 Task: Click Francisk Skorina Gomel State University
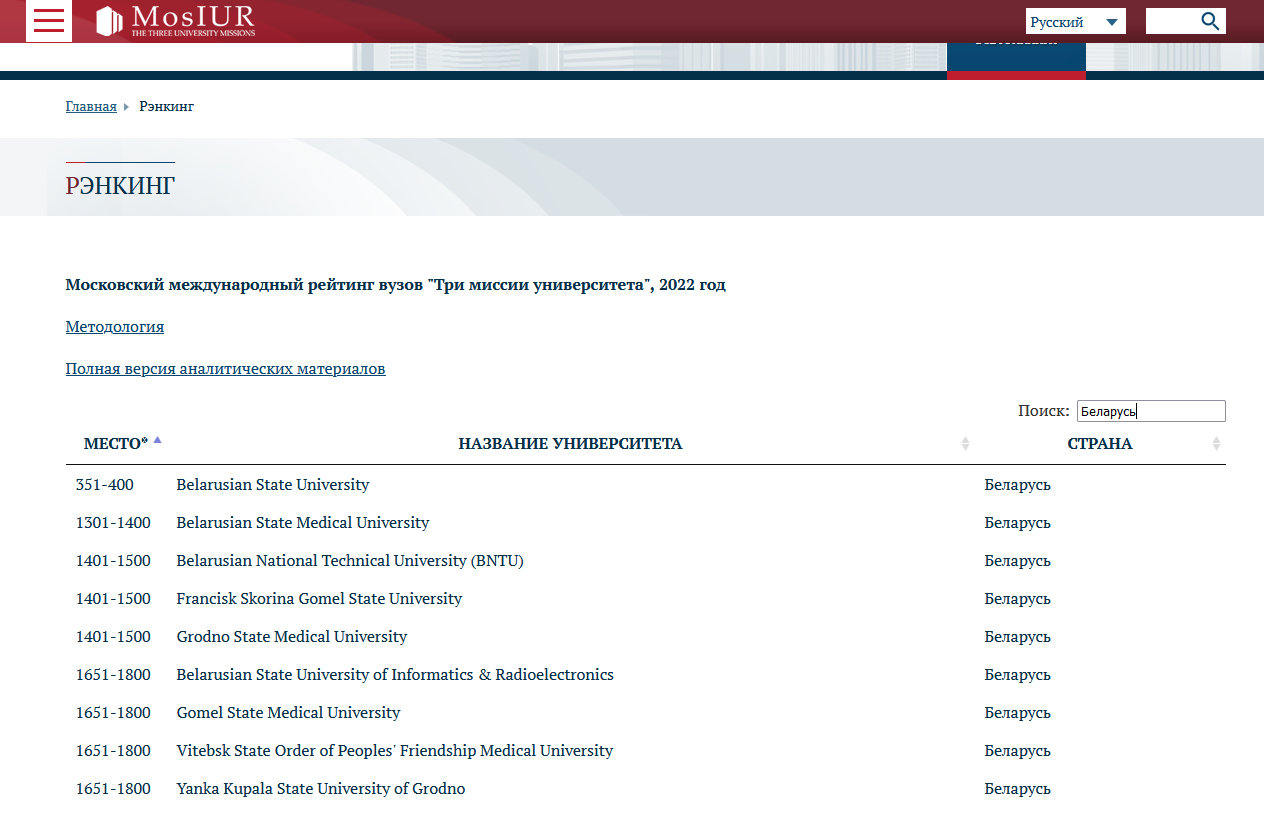(x=320, y=599)
